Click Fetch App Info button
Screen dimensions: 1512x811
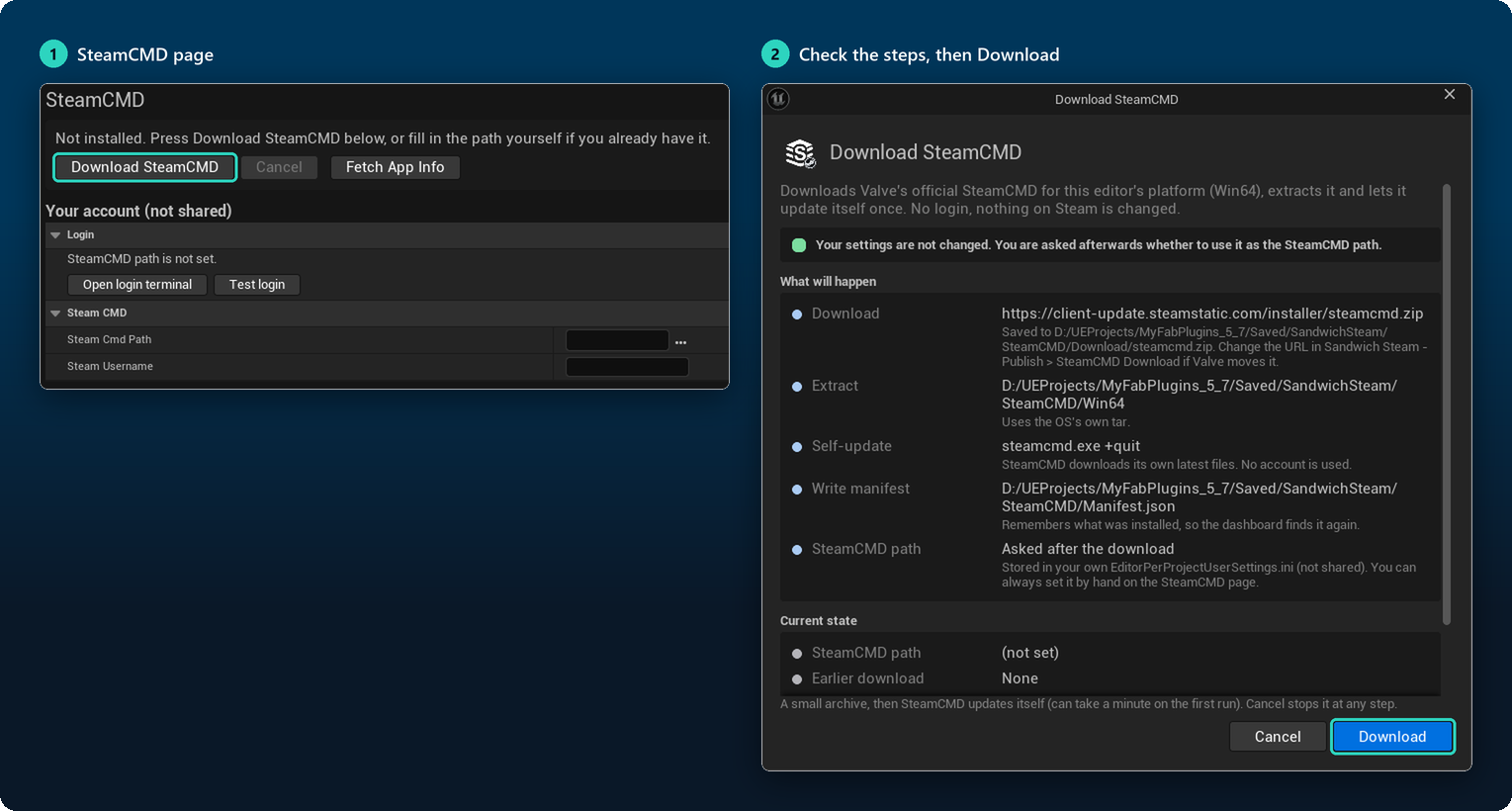coord(395,167)
